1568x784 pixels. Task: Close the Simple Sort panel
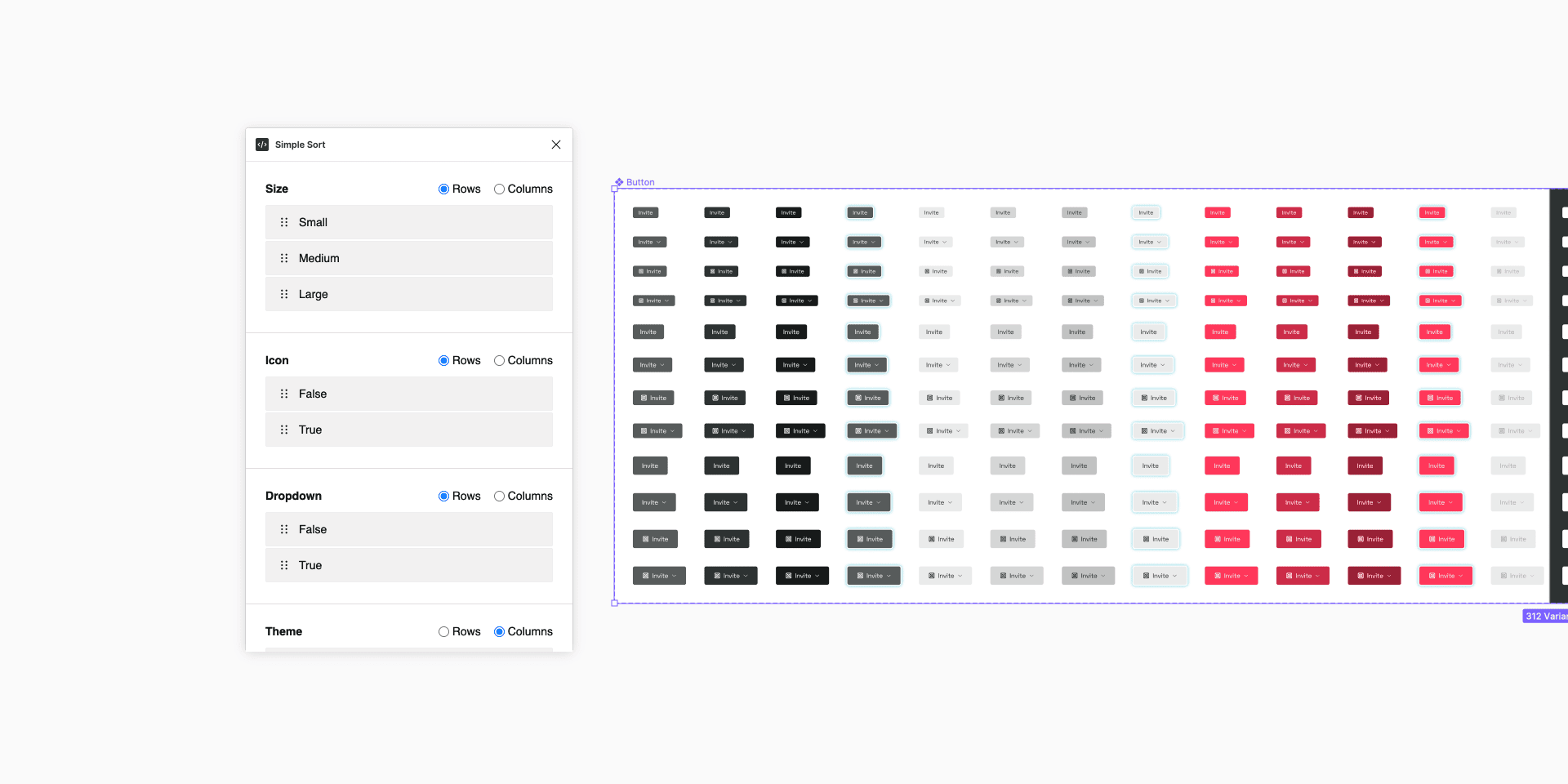click(556, 145)
